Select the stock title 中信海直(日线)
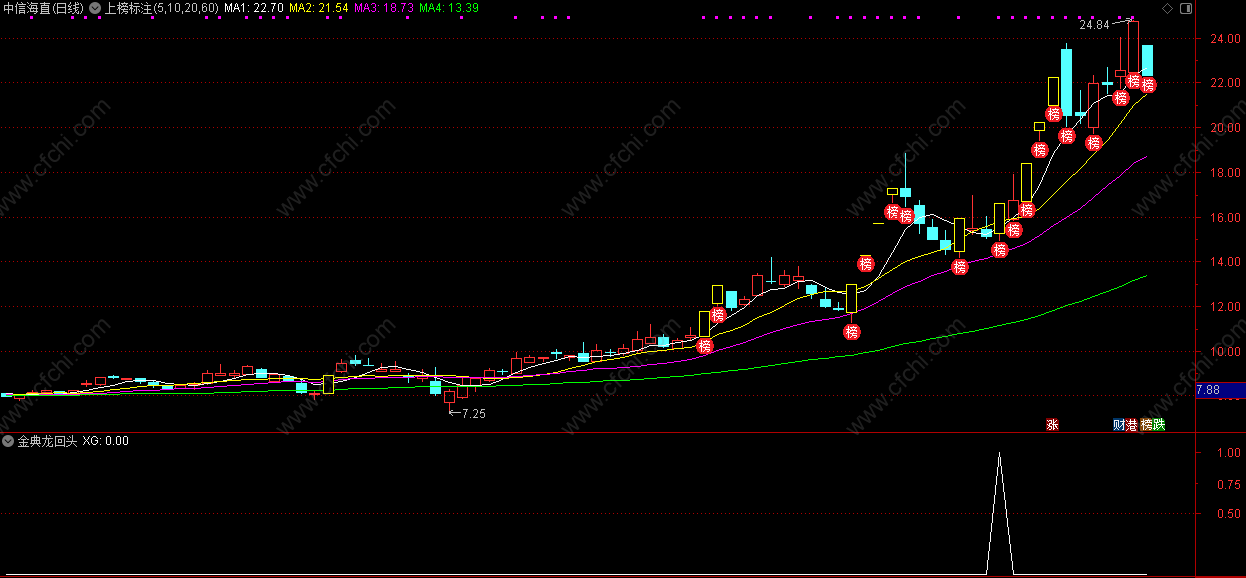The image size is (1246, 578). pyautogui.click(x=44, y=8)
